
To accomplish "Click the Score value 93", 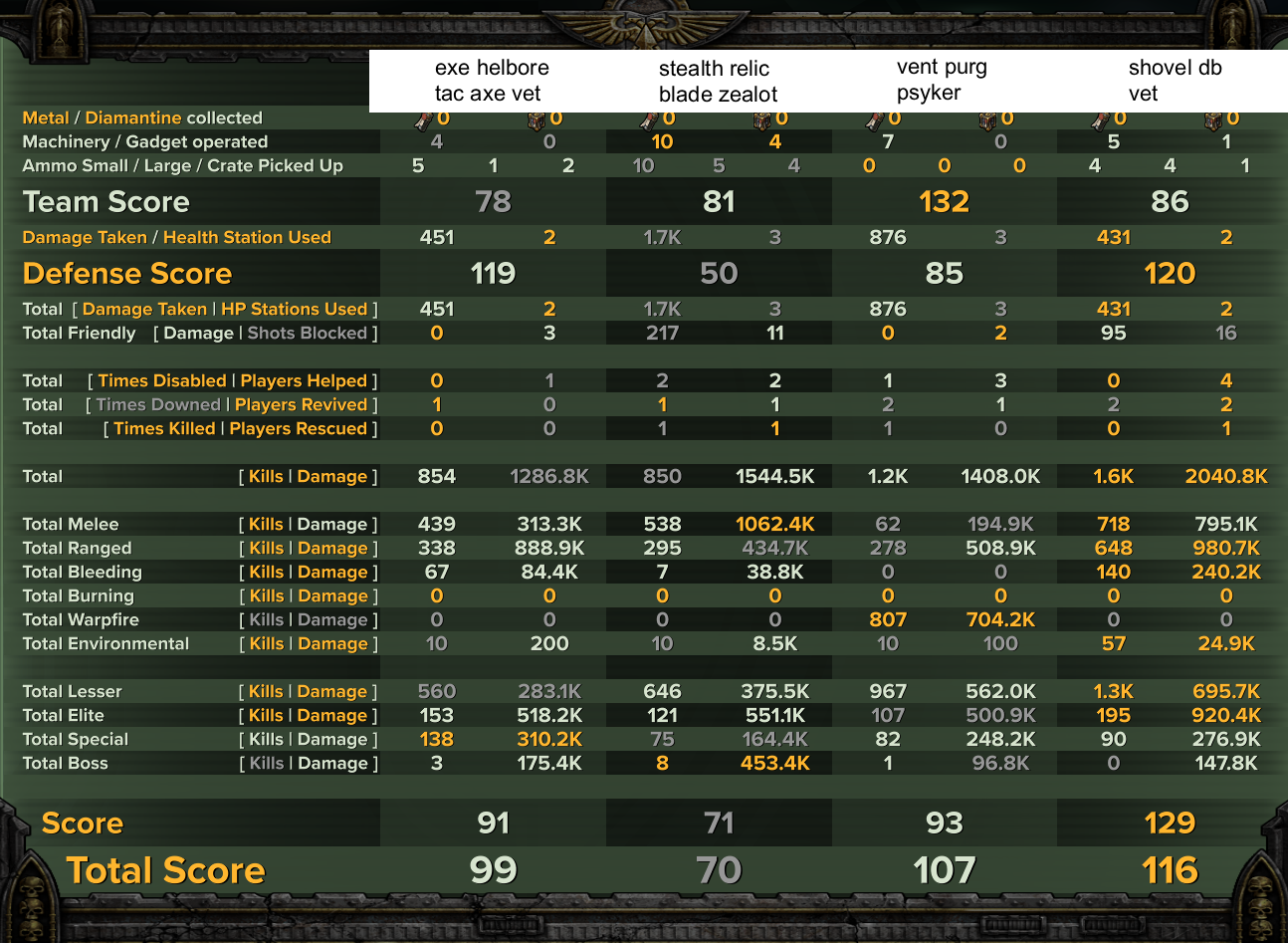I will (x=945, y=824).
